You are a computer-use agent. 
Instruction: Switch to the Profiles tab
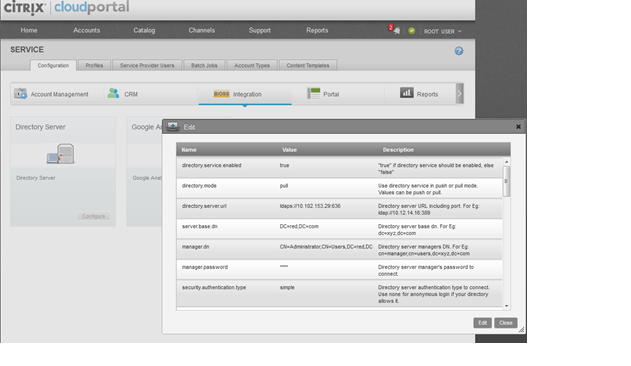click(94, 65)
